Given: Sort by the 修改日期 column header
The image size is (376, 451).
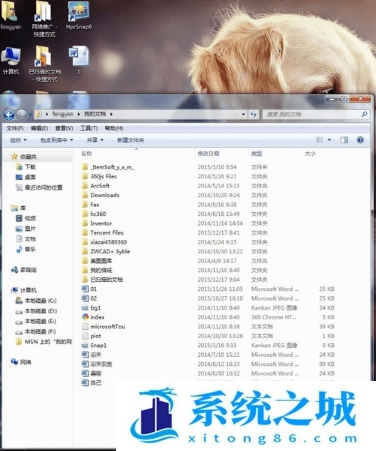Looking at the screenshot, I should click(x=208, y=154).
